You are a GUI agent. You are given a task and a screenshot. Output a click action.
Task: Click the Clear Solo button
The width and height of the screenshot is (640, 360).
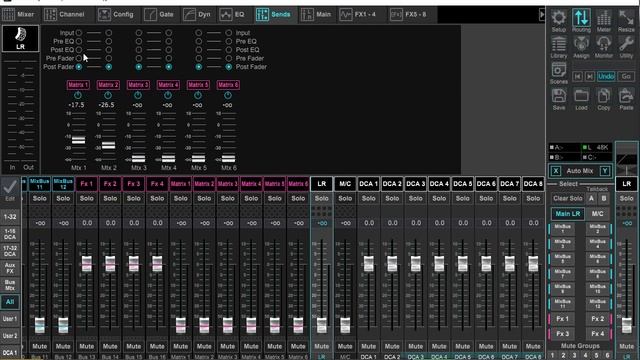568,198
